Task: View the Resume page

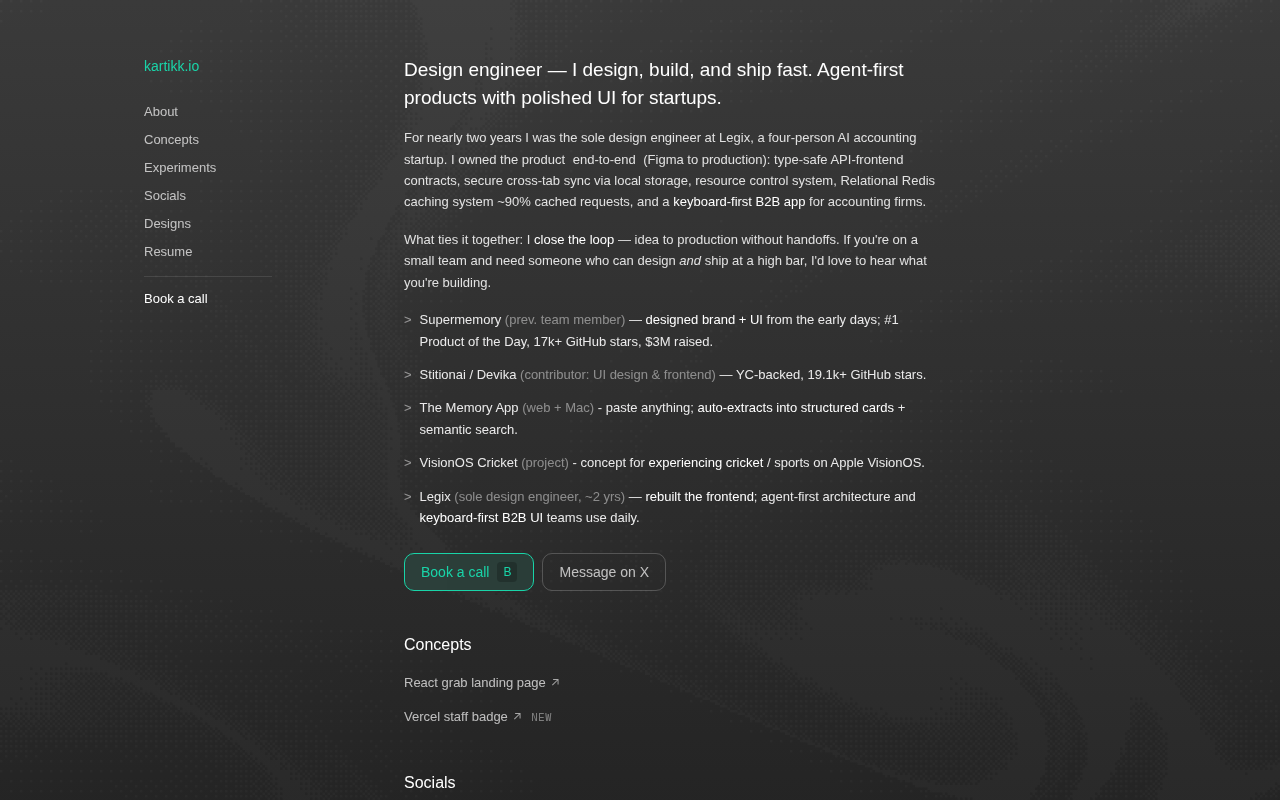Action: point(168,252)
